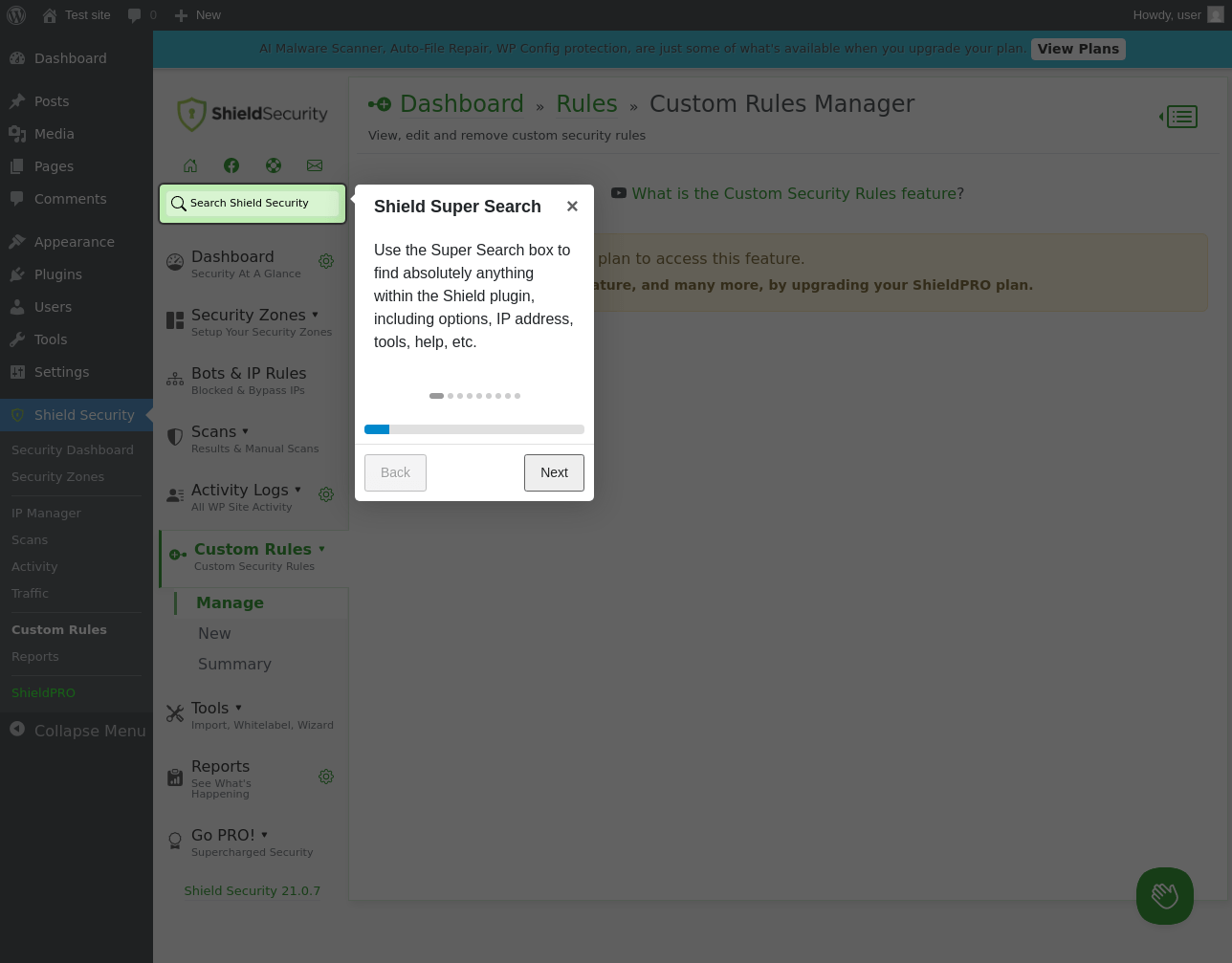The image size is (1232, 963).
Task: Click the Shield Security 21.0.7 version link
Action: click(253, 891)
